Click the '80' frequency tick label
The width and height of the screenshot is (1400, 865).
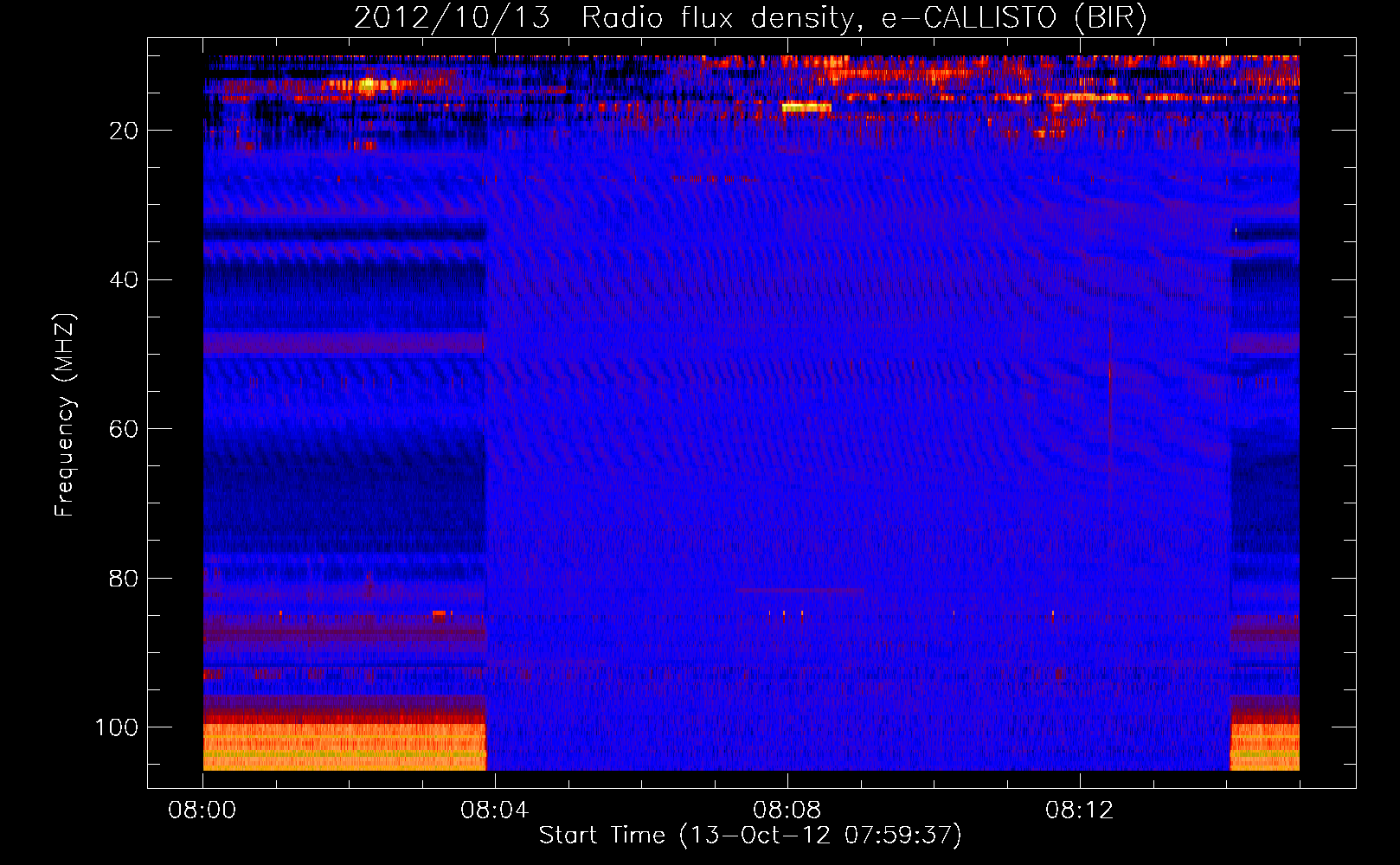(124, 579)
